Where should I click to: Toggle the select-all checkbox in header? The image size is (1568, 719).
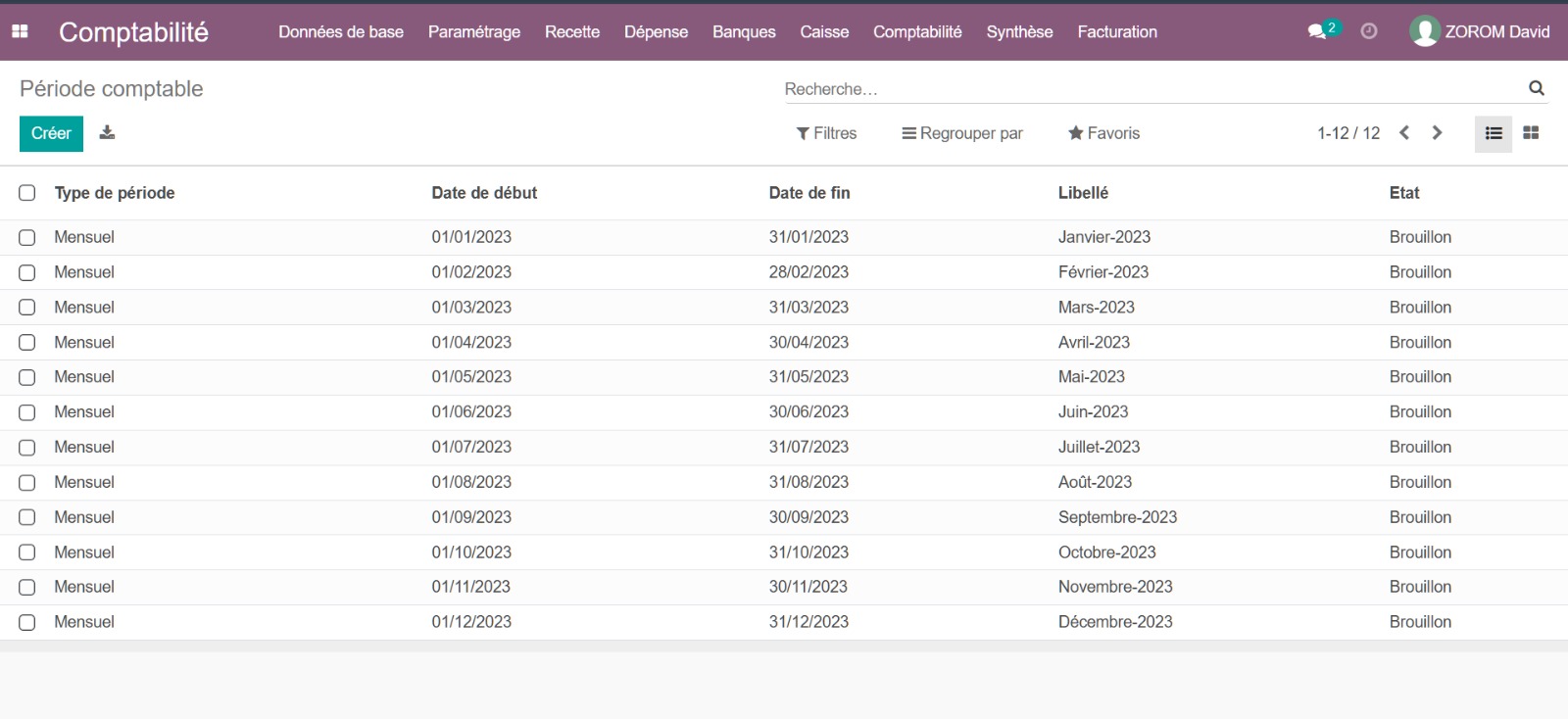(27, 193)
